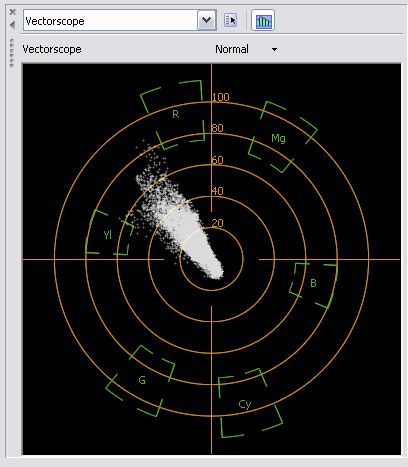408x467 pixels.
Task: Click the G green target box
Action: [140, 381]
